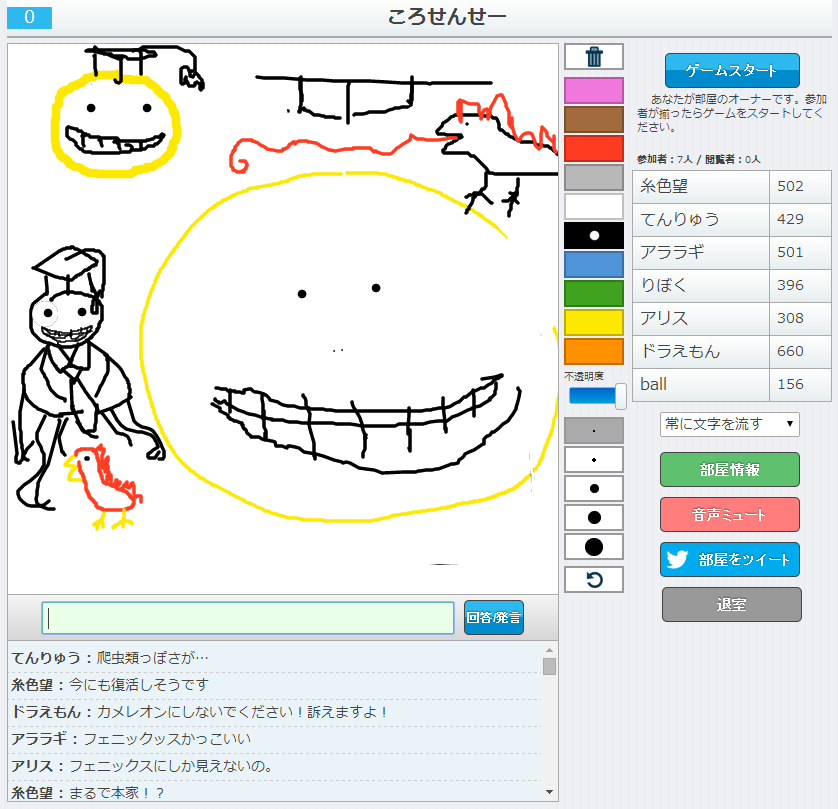Image resolution: width=838 pixels, height=809 pixels.
Task: Click the trash can clear-canvas icon
Action: 594,57
